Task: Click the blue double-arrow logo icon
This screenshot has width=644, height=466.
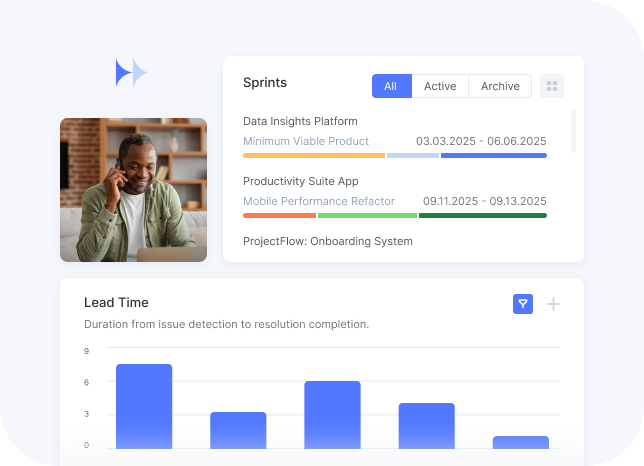Action: [x=131, y=73]
